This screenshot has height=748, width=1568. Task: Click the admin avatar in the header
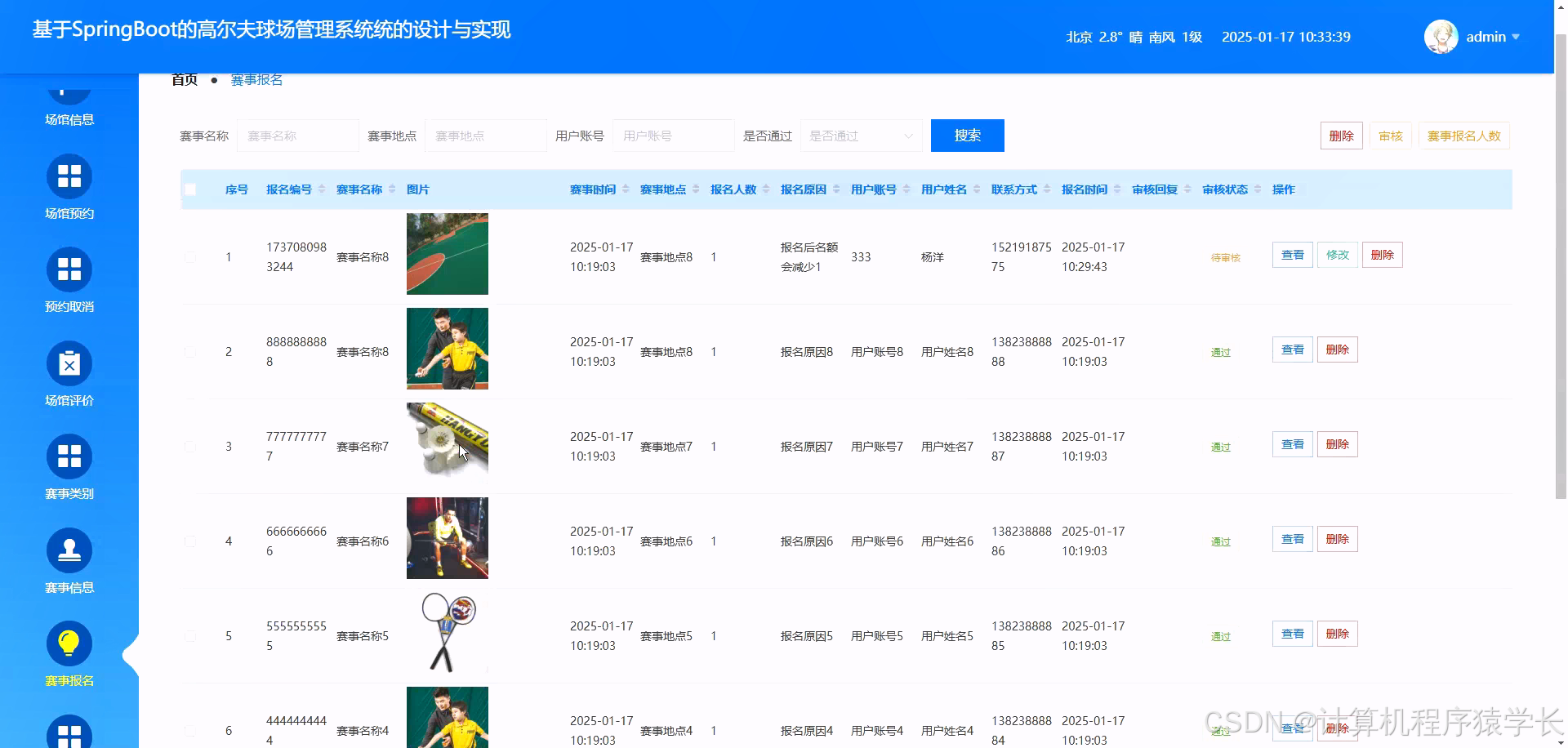[x=1441, y=37]
